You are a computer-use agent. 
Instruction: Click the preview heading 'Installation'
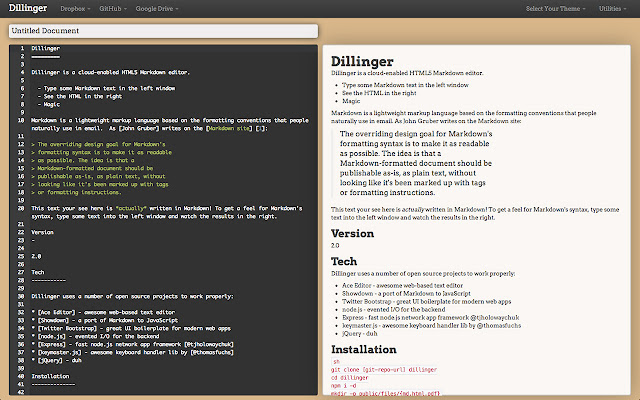(364, 349)
